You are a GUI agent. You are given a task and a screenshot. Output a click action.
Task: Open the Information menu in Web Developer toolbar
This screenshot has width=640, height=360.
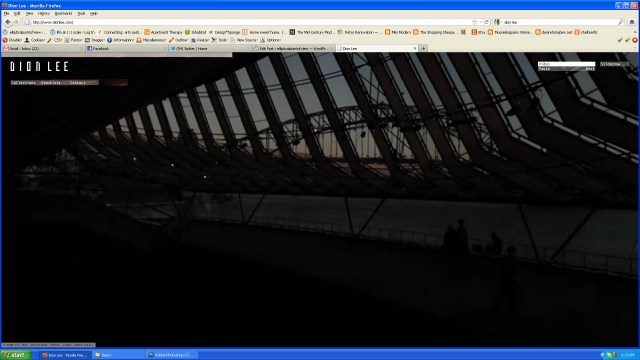(120, 40)
